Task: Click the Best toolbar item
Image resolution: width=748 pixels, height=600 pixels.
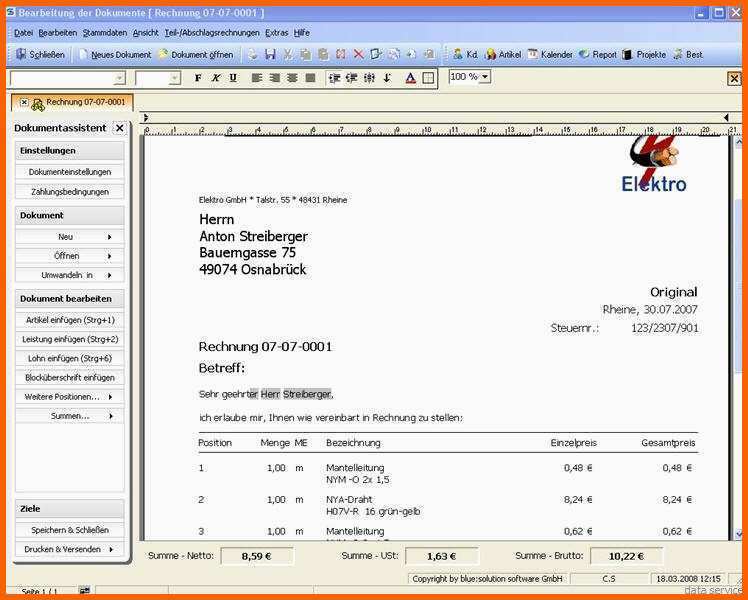Action: click(x=687, y=54)
